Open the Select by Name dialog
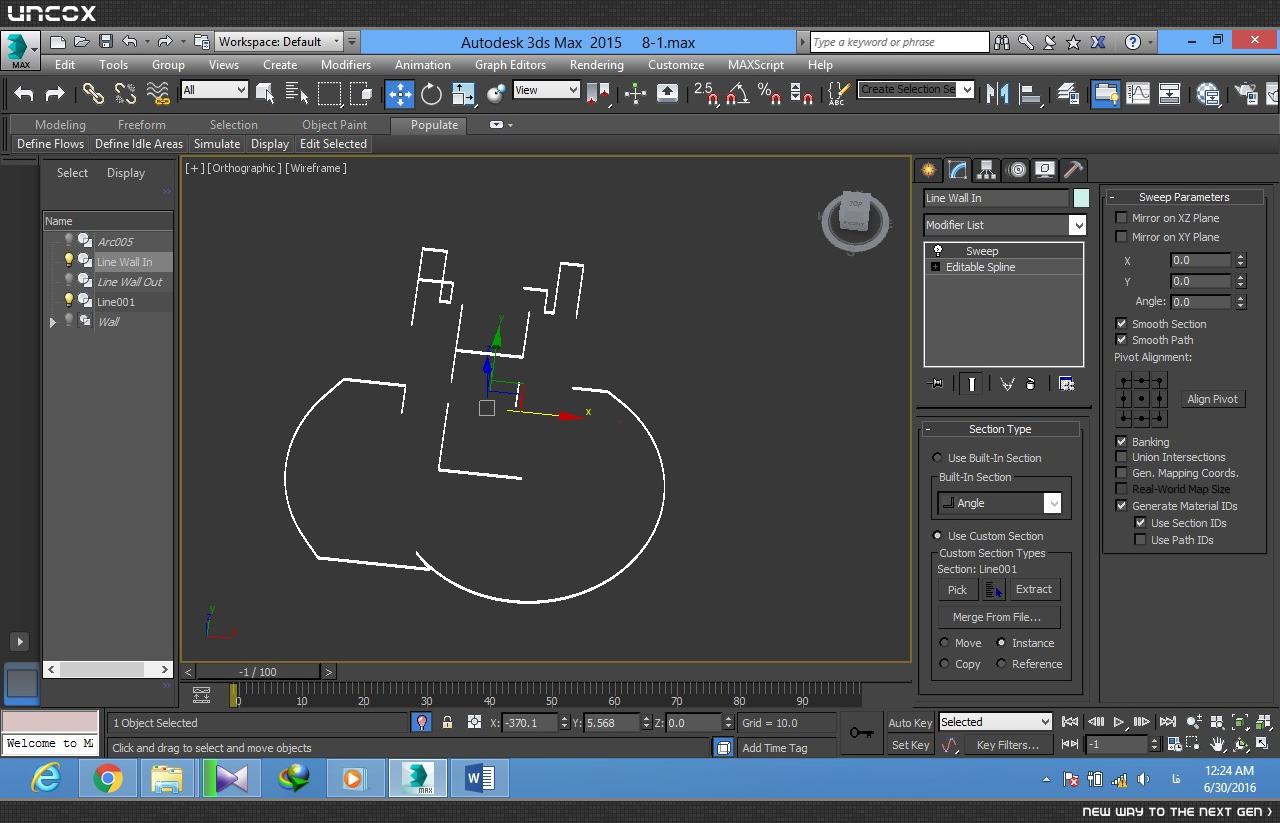This screenshot has height=823, width=1280. pos(297,93)
